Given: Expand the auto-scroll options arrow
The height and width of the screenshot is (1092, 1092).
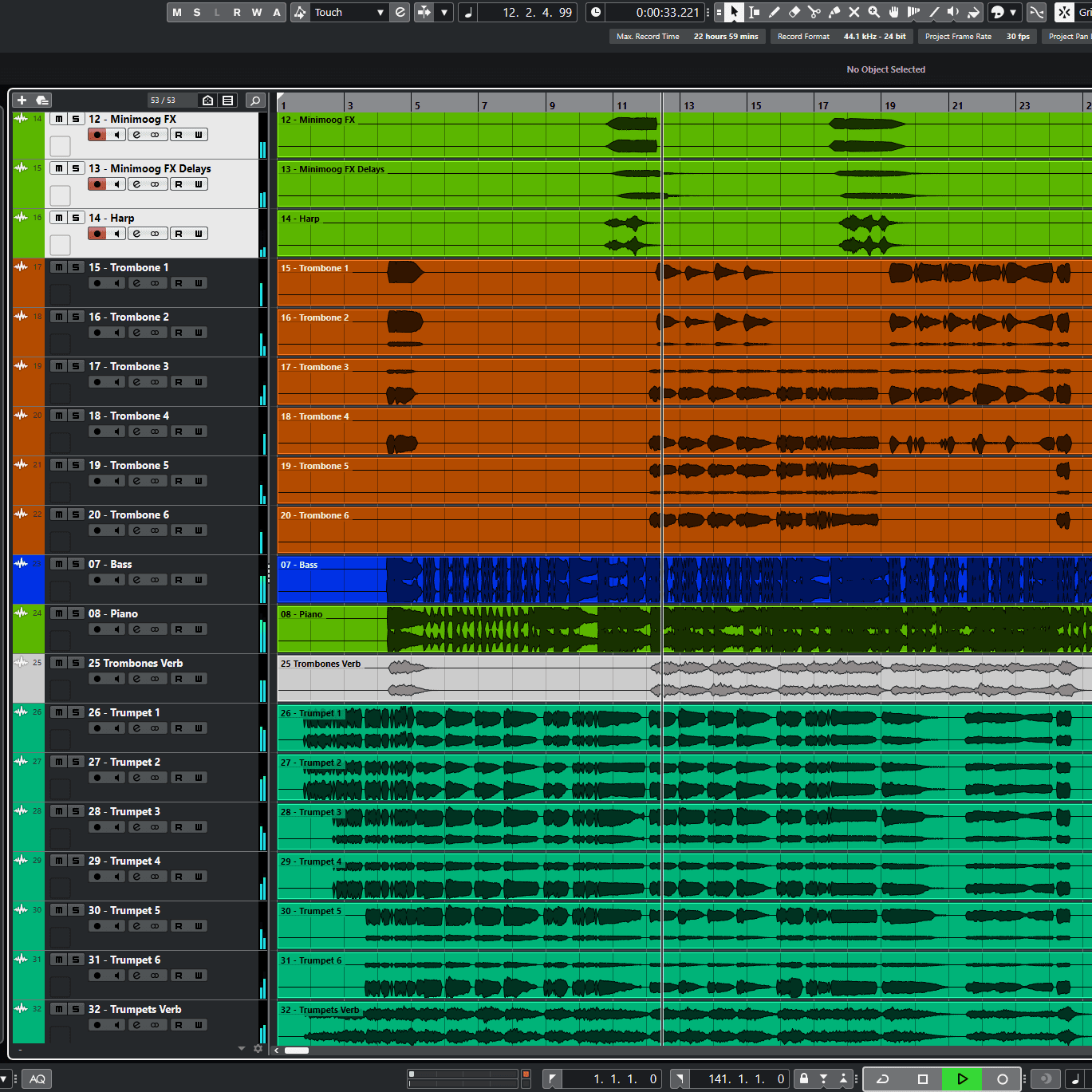Looking at the screenshot, I should click(x=444, y=12).
